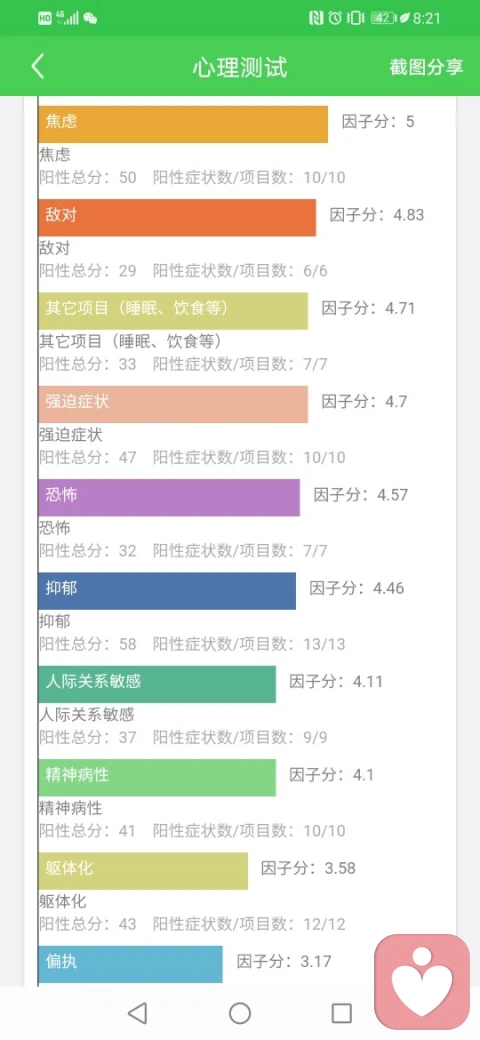Image resolution: width=480 pixels, height=1040 pixels.
Task: Tap 截图分享 to share screenshot
Action: (426, 67)
